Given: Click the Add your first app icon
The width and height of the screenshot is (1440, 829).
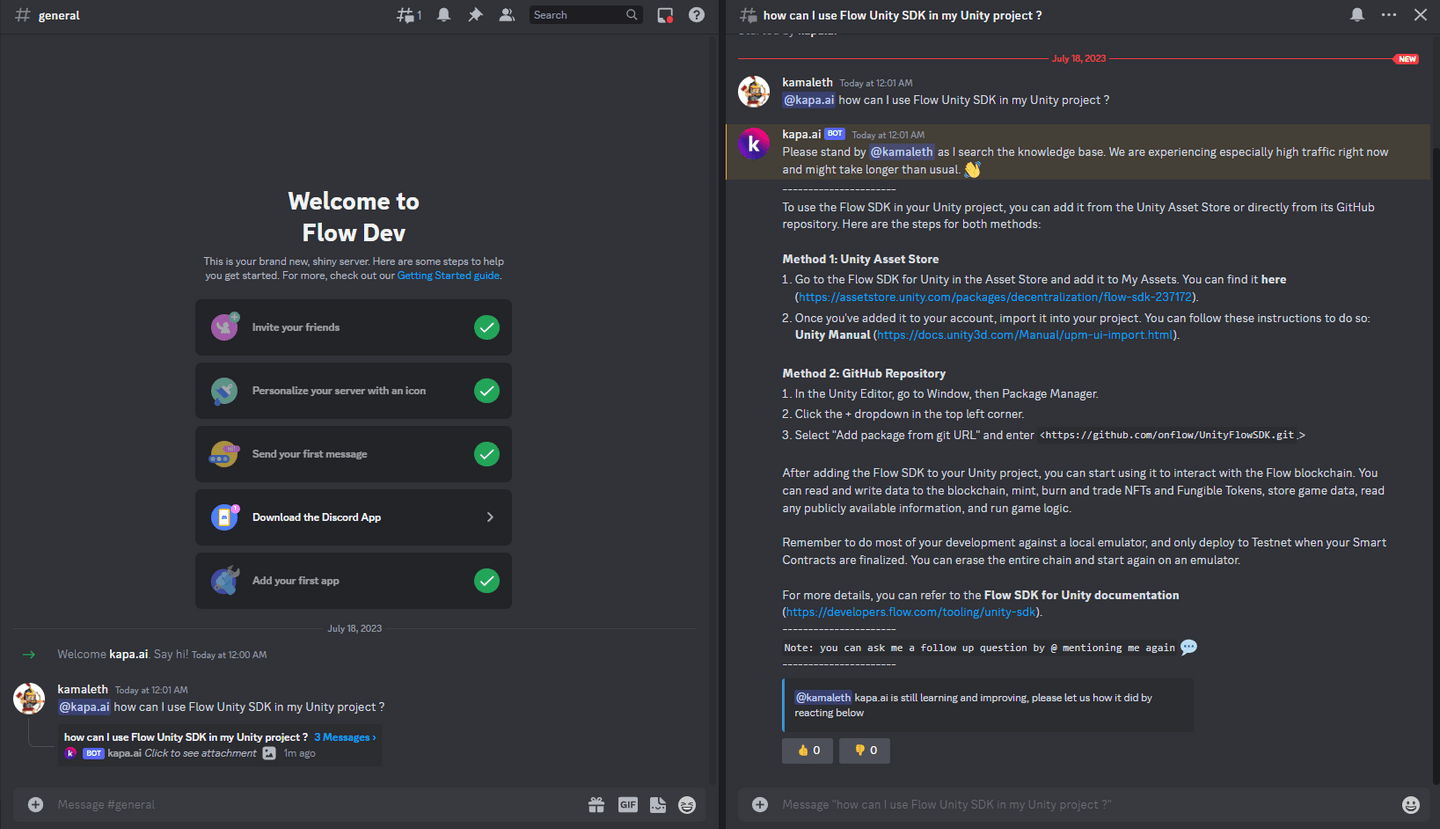Looking at the screenshot, I should (x=225, y=581).
